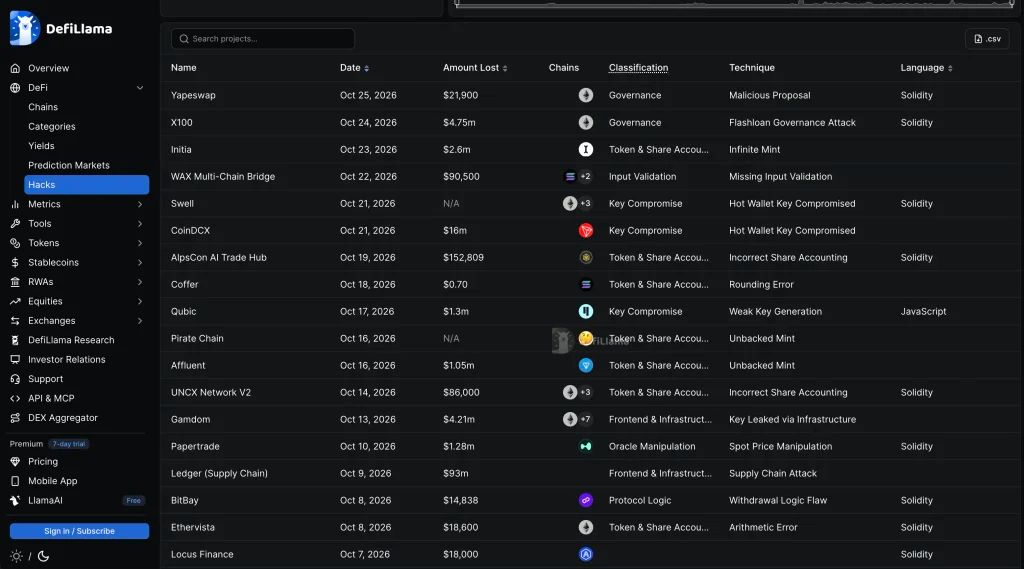This screenshot has width=1024, height=569.
Task: Click the API & MCP code icon
Action: pos(15,398)
